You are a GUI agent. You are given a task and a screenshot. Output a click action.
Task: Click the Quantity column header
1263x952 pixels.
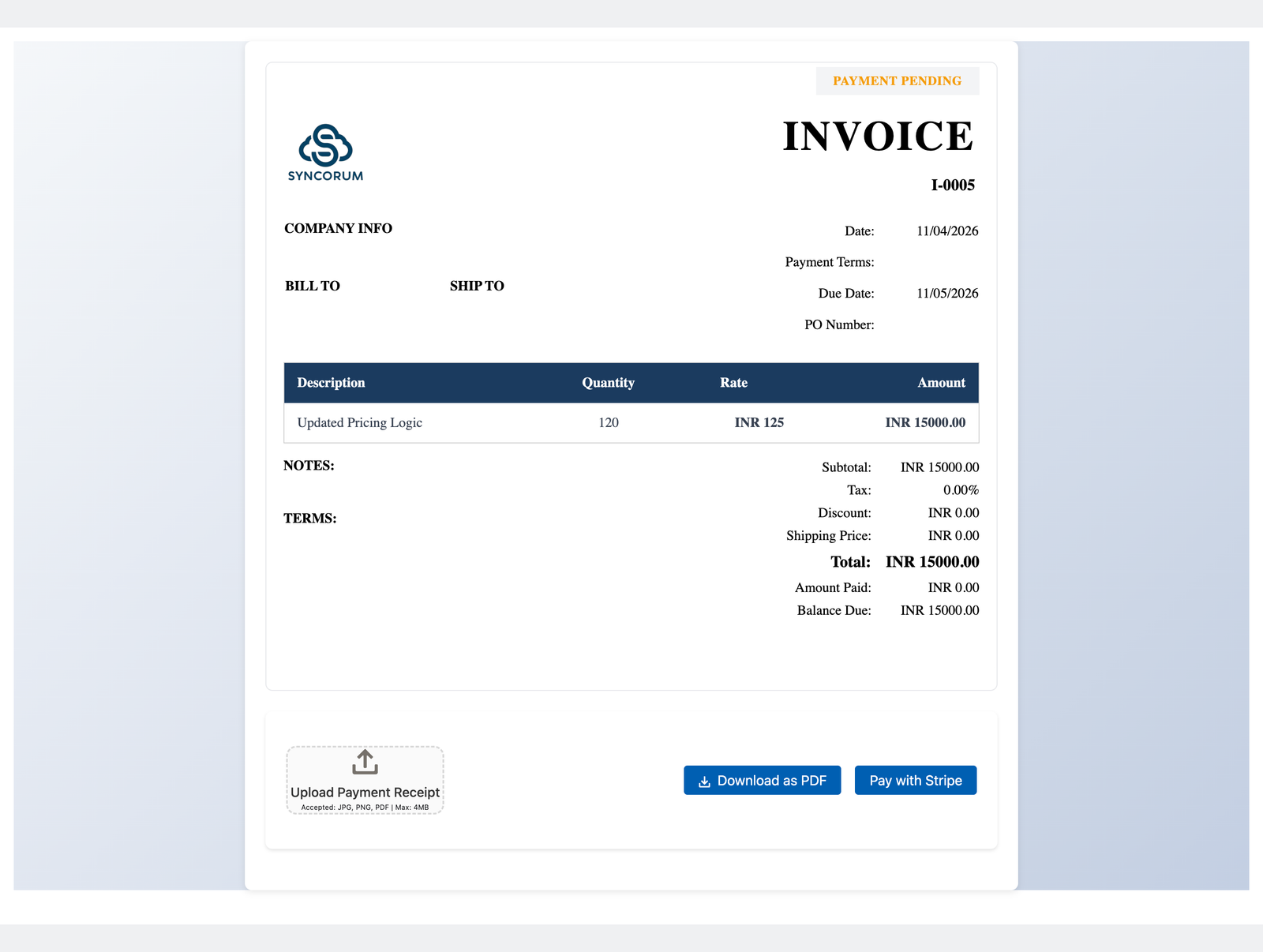click(608, 383)
